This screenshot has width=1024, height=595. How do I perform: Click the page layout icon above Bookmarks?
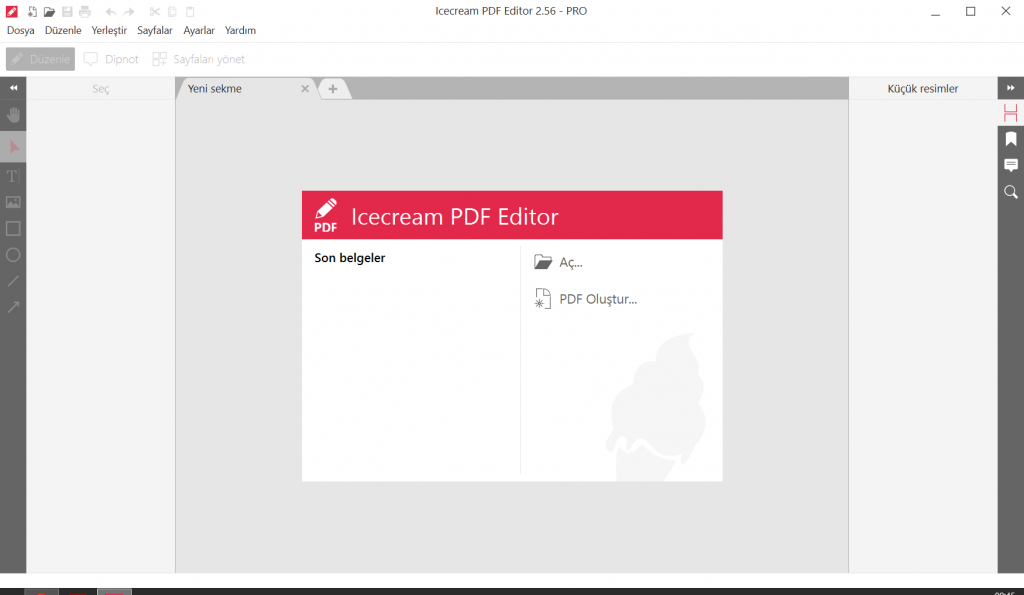coord(1010,112)
